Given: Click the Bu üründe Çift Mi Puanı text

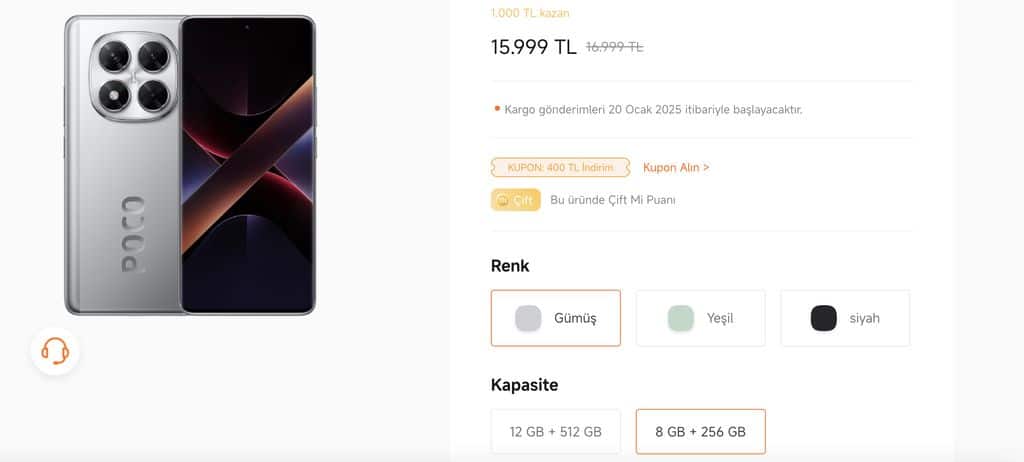Looking at the screenshot, I should 613,200.
